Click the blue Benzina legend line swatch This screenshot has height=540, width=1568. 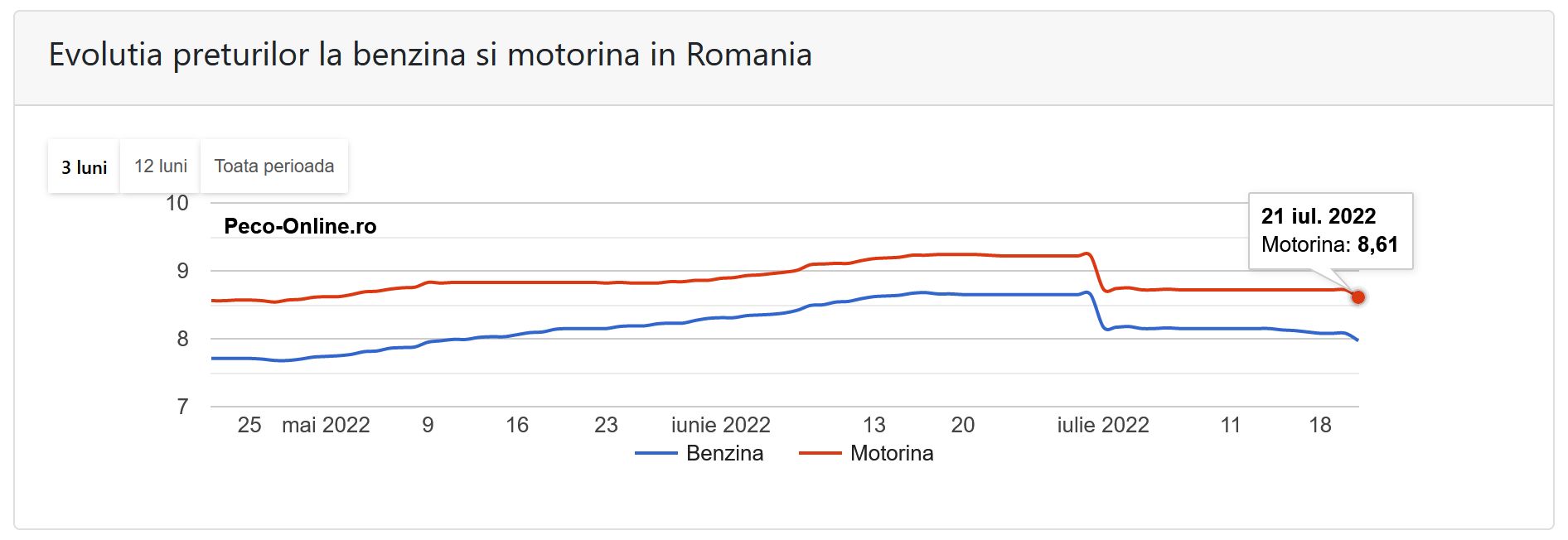[x=656, y=453]
